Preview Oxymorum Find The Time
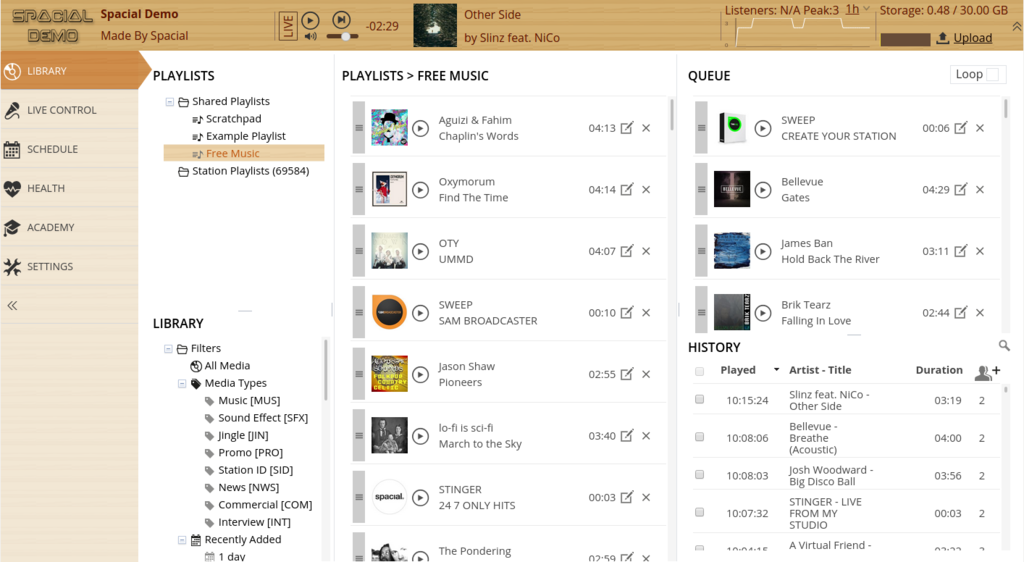Viewport: 1024px width, 562px height. (421, 190)
